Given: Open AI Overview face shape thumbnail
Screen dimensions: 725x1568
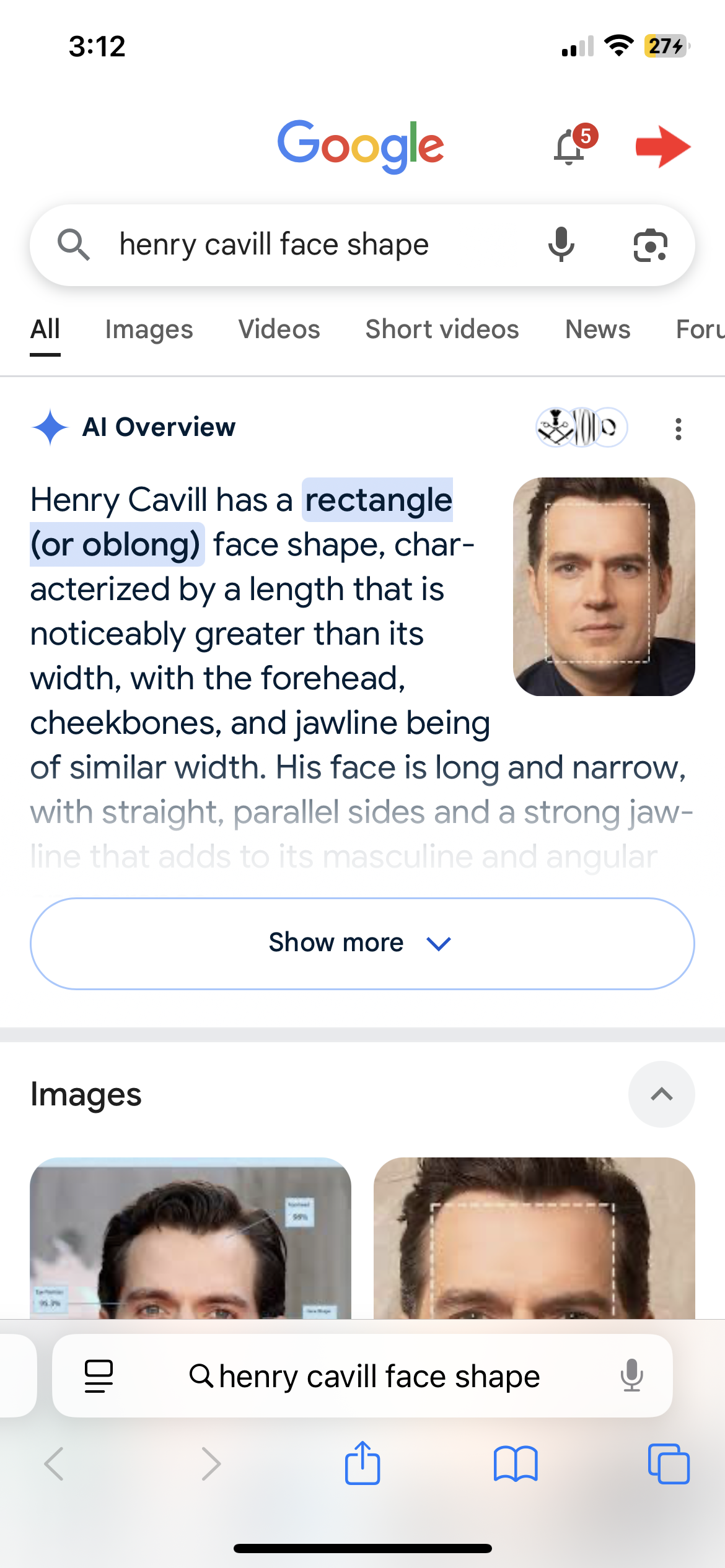Looking at the screenshot, I should 604,586.
